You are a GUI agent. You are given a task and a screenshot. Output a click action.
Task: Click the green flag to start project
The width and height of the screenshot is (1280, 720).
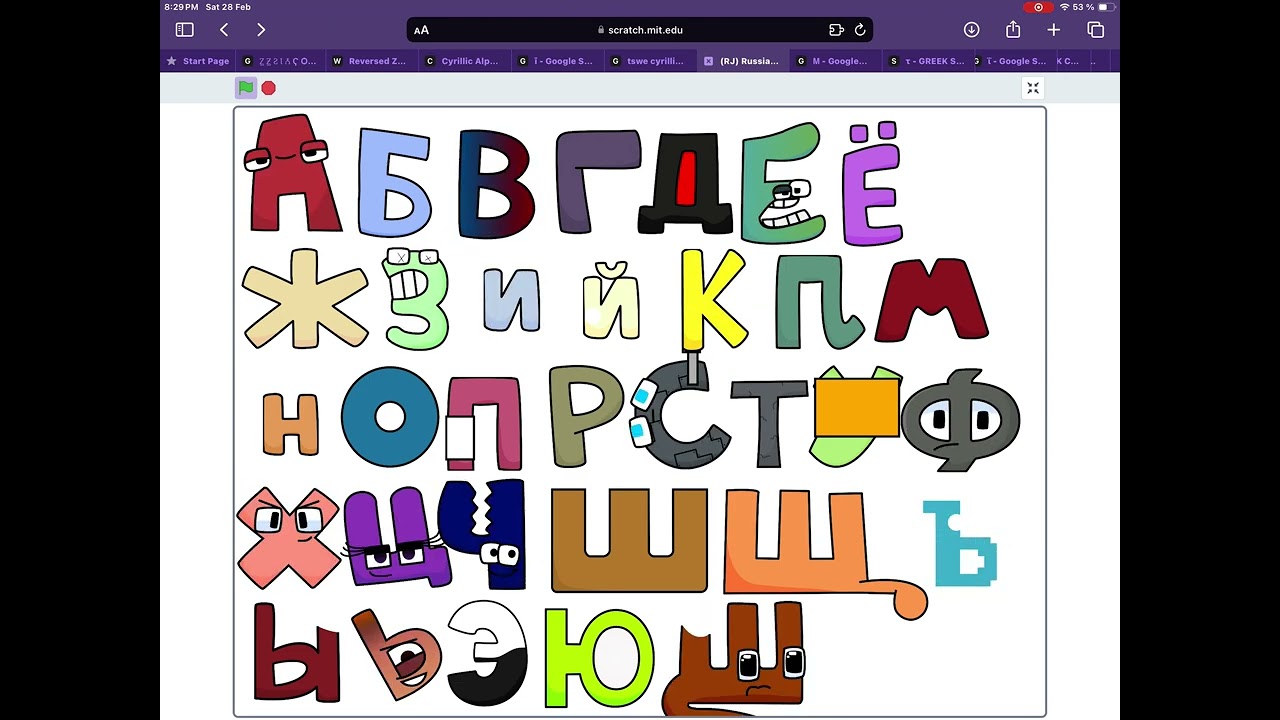pyautogui.click(x=246, y=88)
